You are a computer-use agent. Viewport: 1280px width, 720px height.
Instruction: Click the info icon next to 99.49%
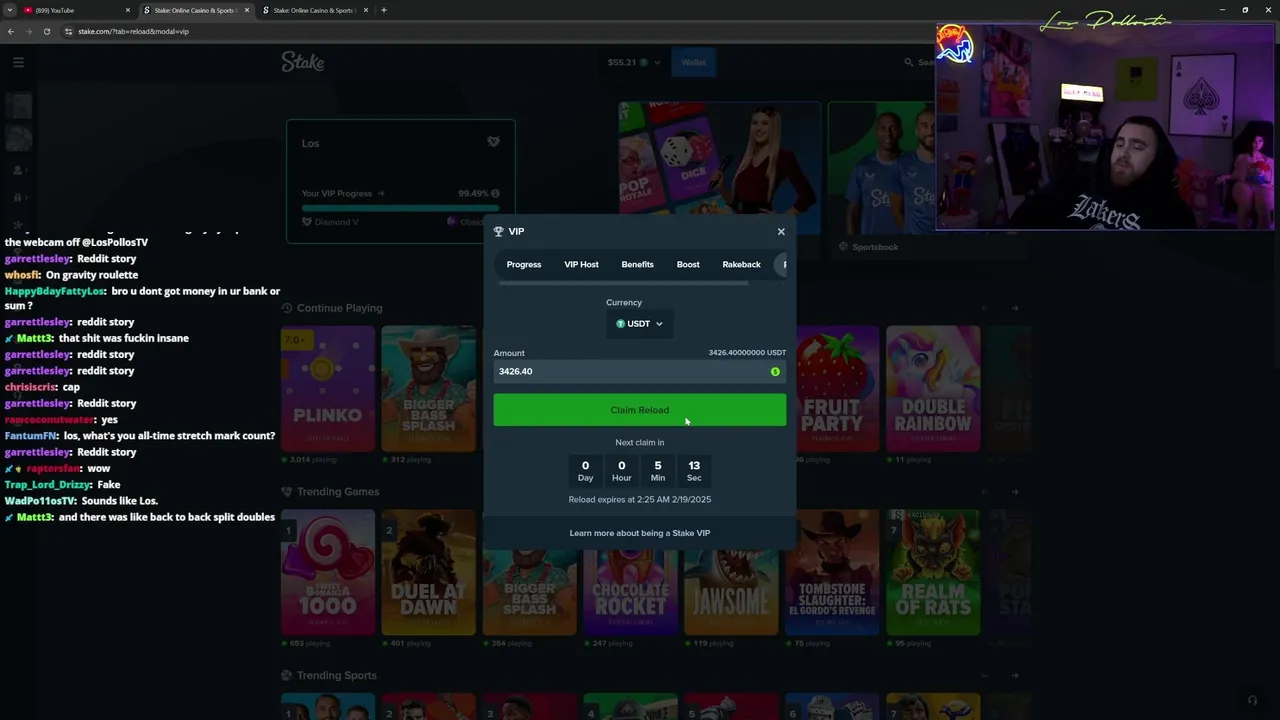[x=495, y=194]
